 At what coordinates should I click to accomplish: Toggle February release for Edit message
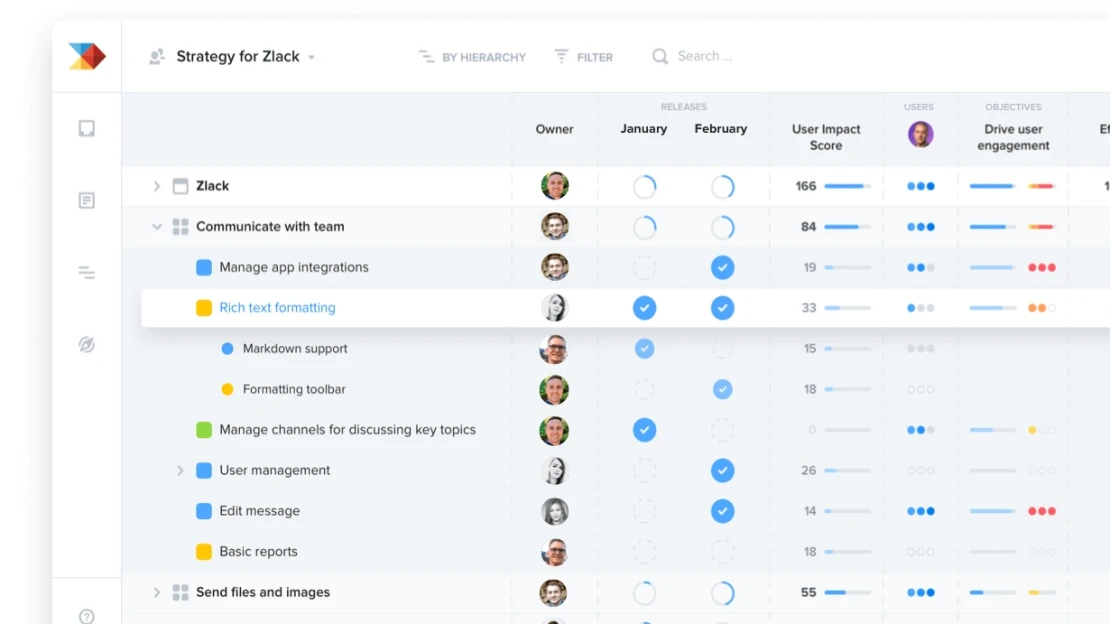[x=722, y=511]
